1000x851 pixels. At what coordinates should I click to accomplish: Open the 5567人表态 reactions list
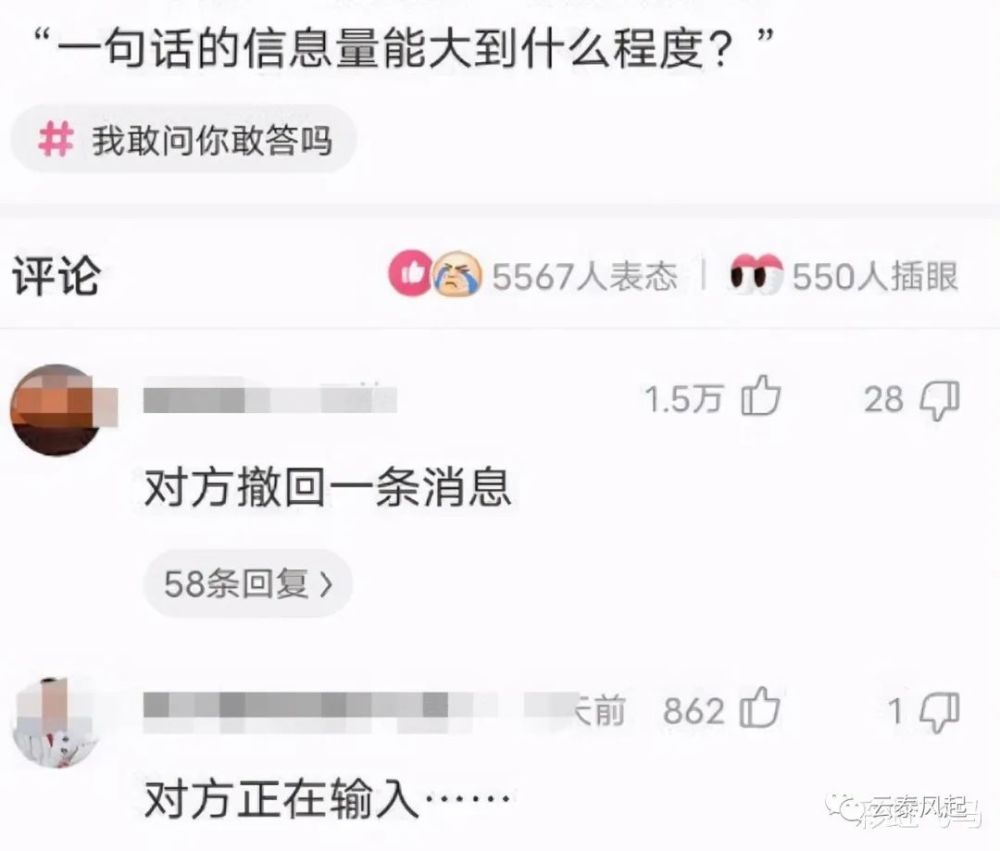tap(584, 276)
